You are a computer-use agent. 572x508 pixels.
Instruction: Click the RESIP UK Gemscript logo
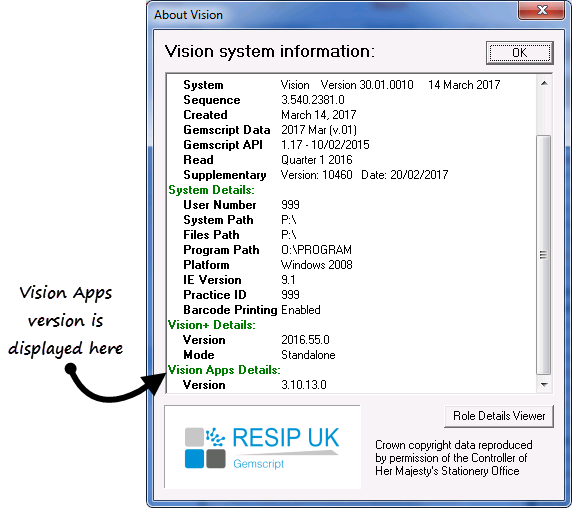coord(262,447)
